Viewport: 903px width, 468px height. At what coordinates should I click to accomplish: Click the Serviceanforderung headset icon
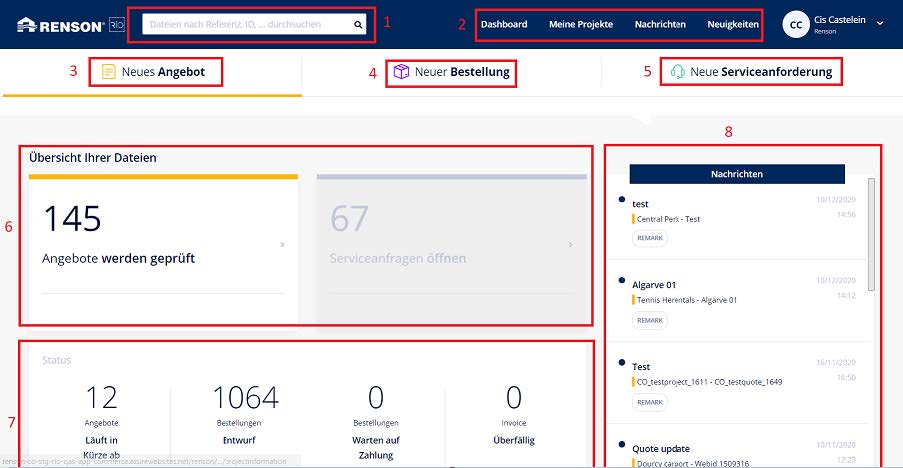pyautogui.click(x=677, y=72)
